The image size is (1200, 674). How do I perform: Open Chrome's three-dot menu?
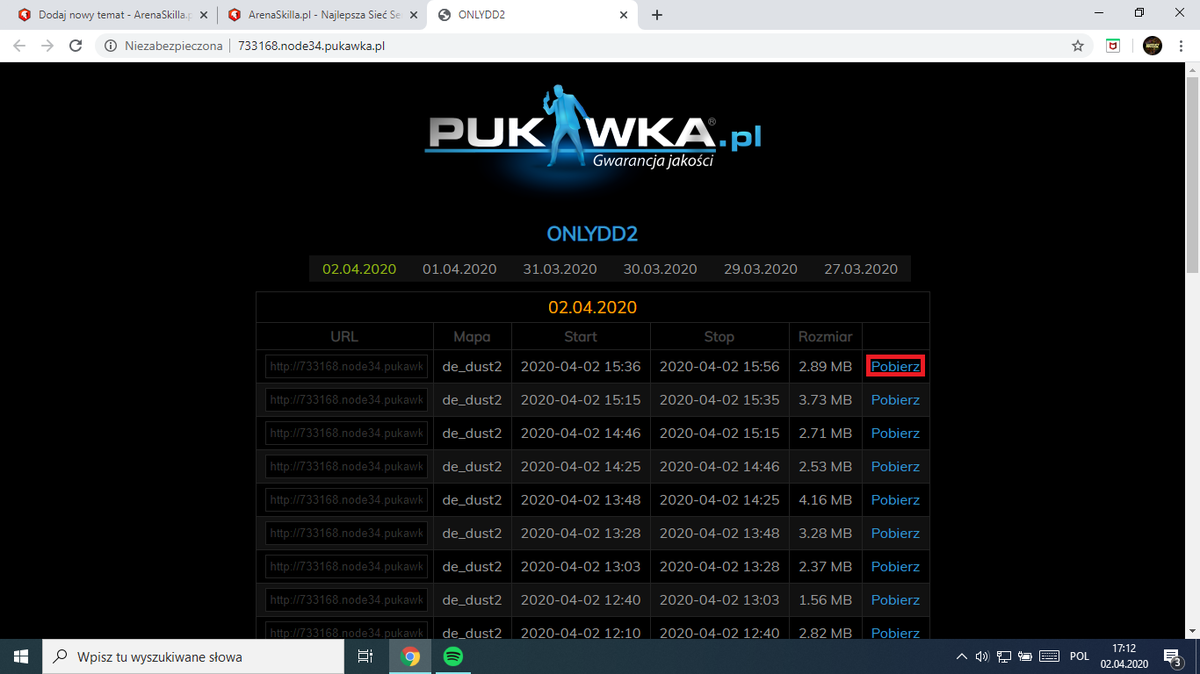1186,46
